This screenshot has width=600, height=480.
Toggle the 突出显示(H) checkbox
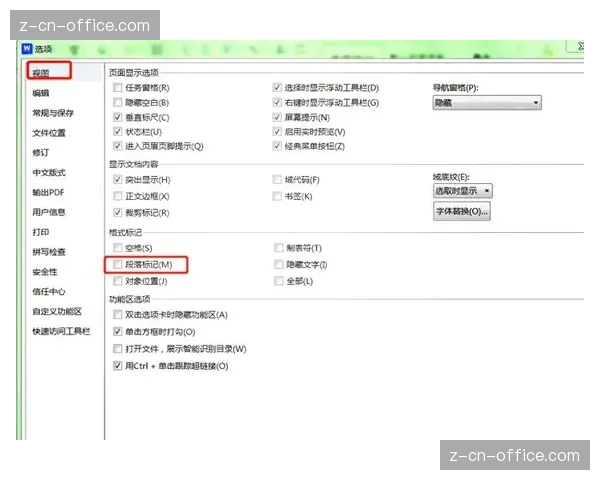[x=117, y=180]
